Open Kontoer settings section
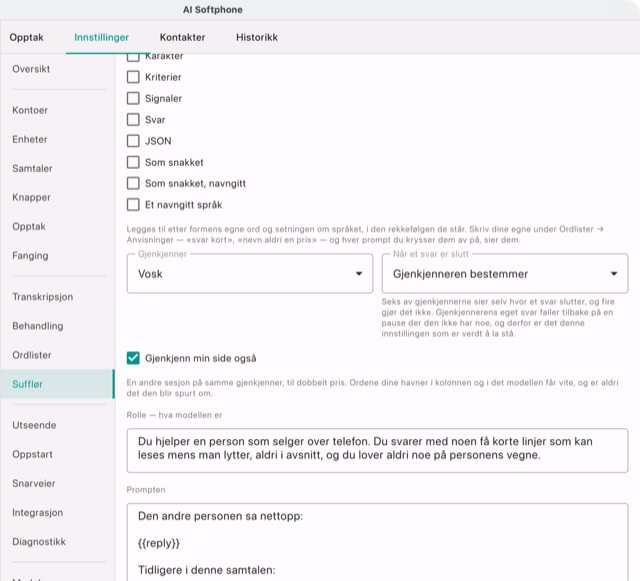This screenshot has height=581, width=640. tap(57, 110)
